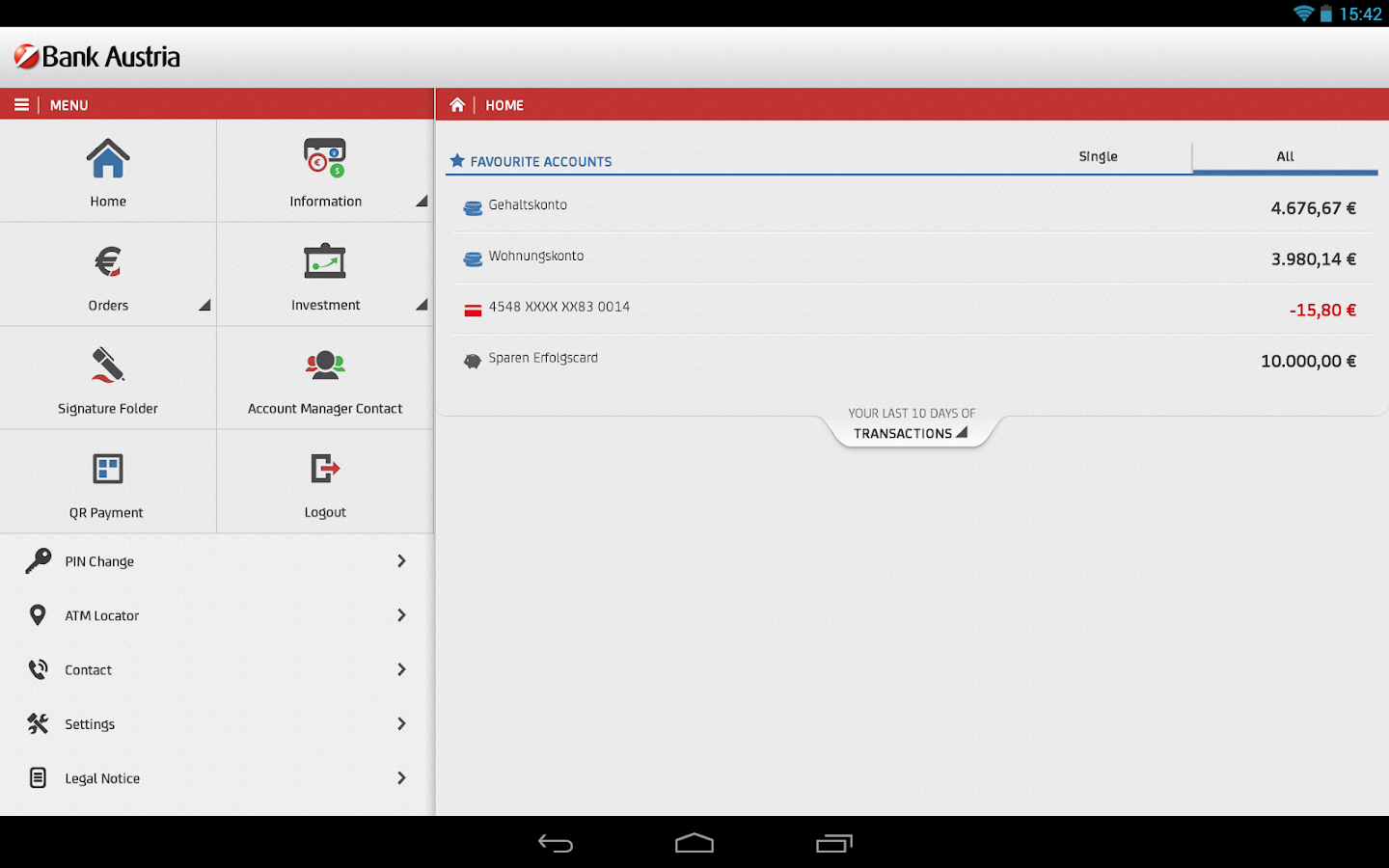
Task: Open Contact via its chevron
Action: click(x=401, y=669)
